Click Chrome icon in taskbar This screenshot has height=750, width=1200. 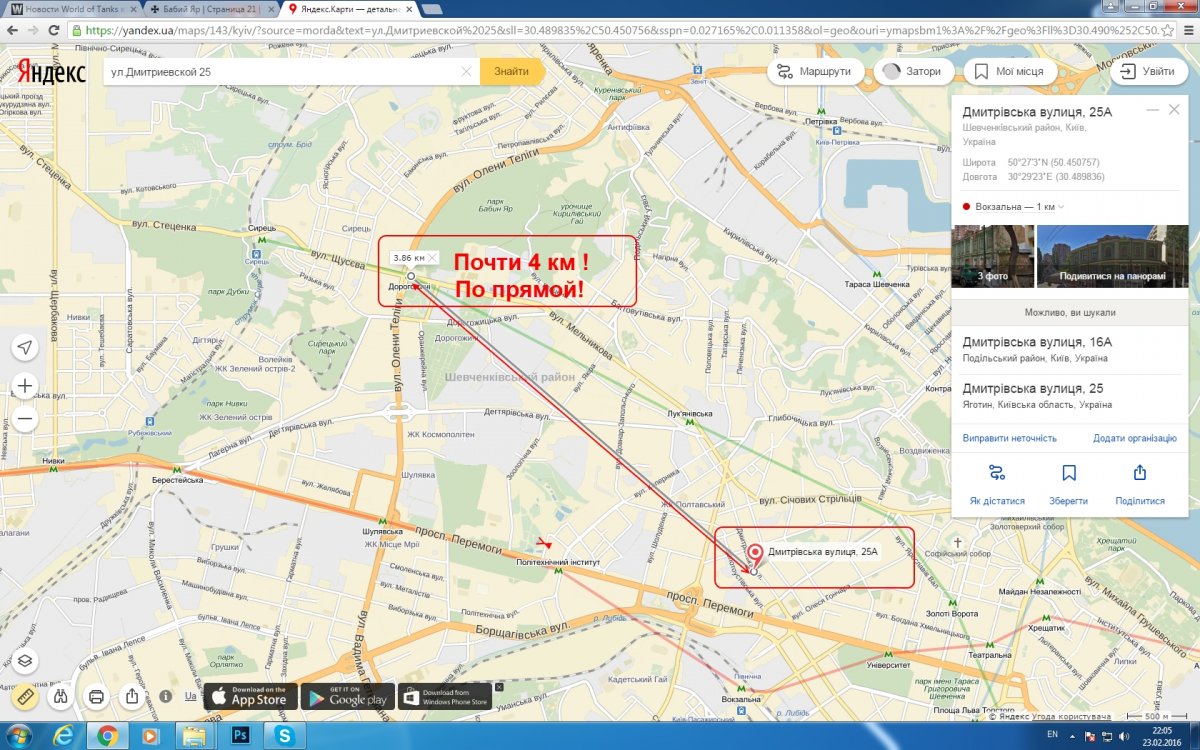pos(107,736)
